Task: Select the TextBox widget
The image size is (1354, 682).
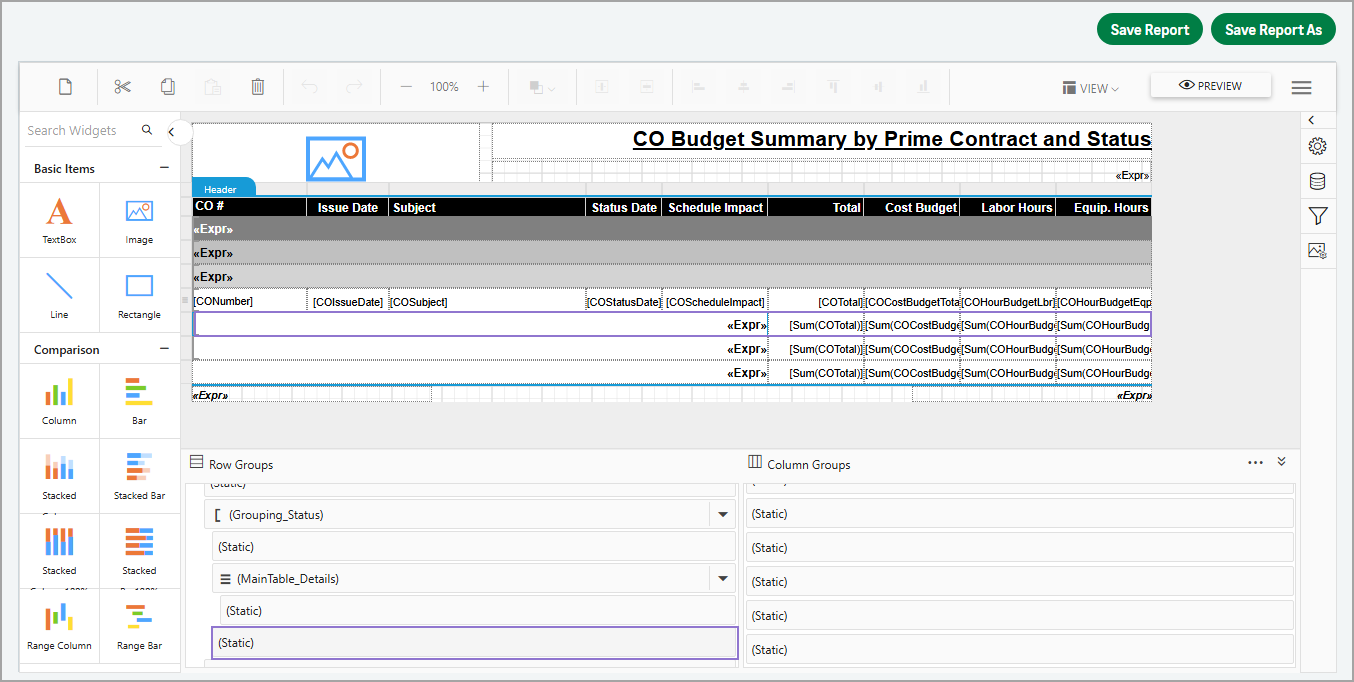Action: click(x=59, y=220)
